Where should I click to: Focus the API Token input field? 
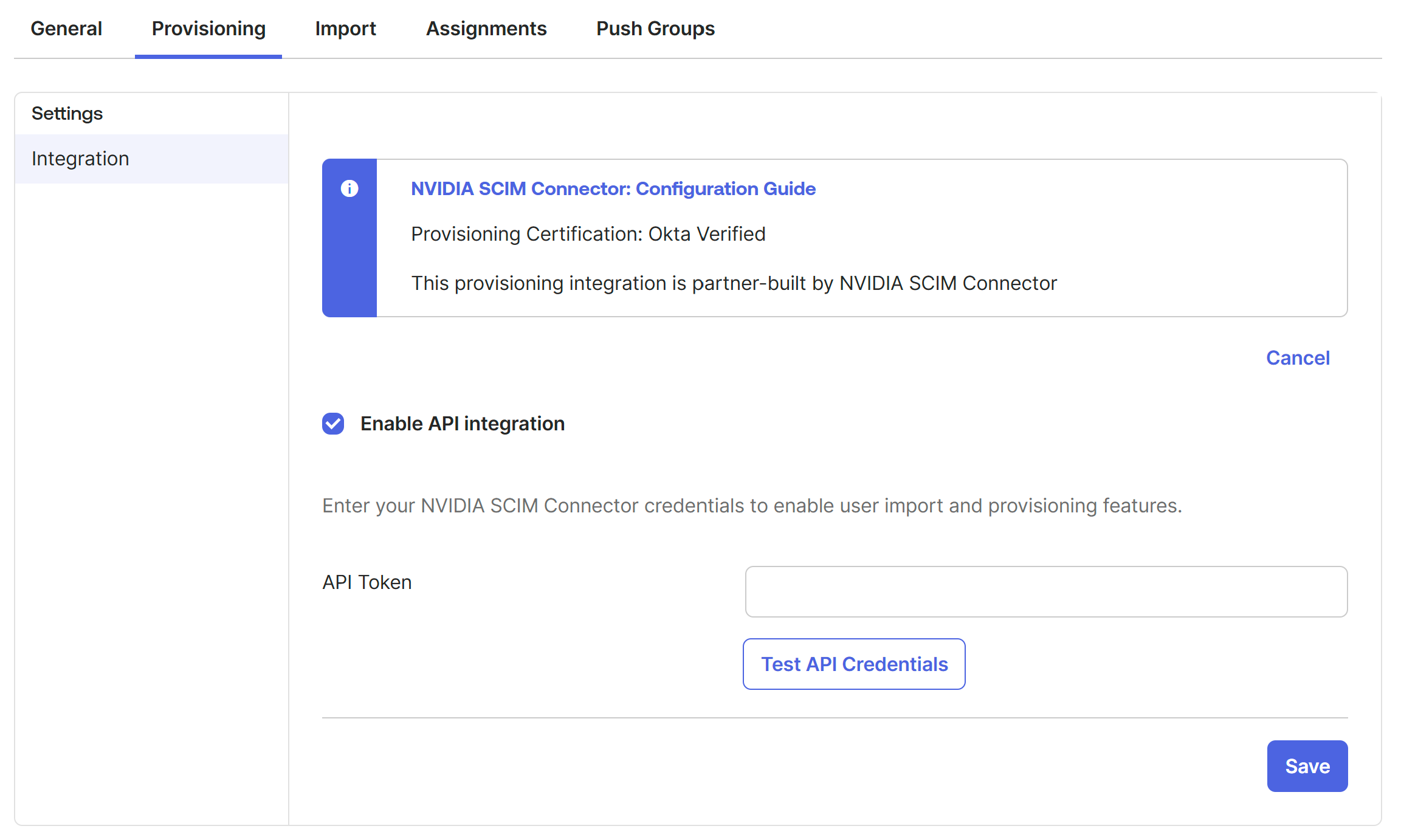[x=1046, y=591]
